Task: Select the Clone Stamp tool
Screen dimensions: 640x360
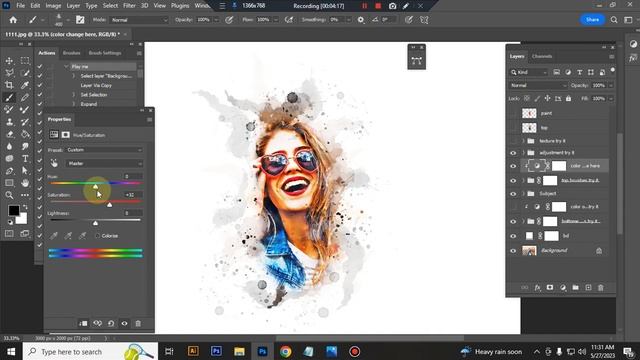Action: pos(9,122)
